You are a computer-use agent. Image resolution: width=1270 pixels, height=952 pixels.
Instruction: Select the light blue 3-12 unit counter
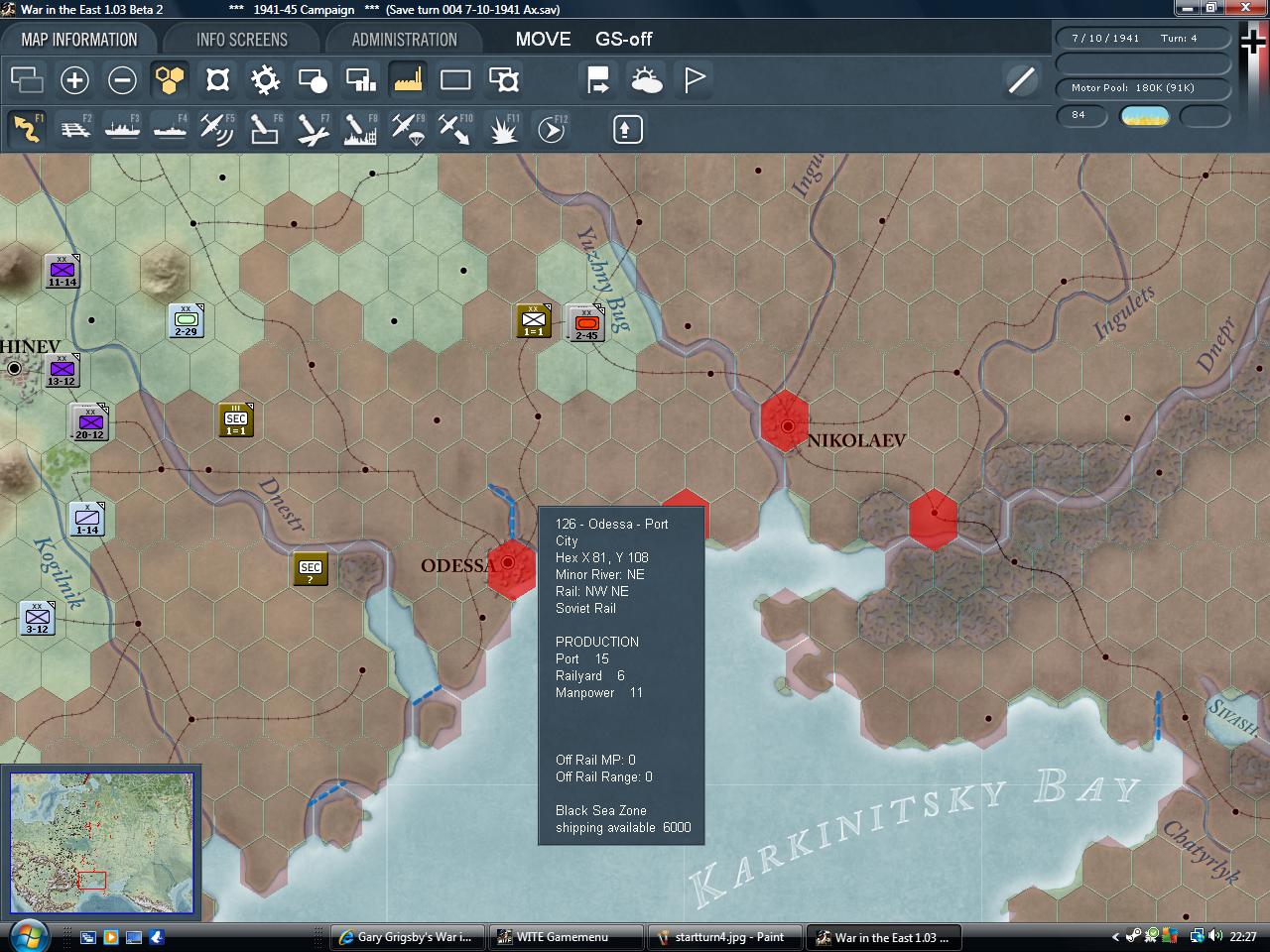38,618
